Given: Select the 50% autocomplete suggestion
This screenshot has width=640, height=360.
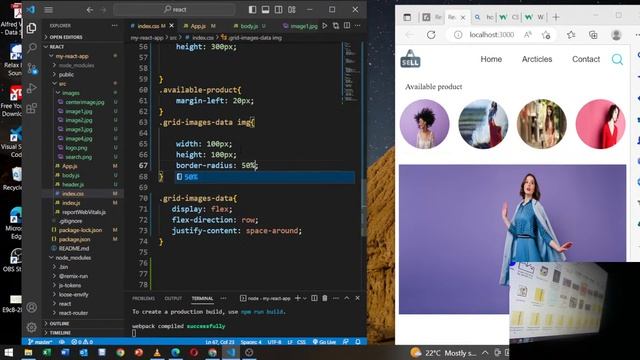Looking at the screenshot, I should [265, 177].
